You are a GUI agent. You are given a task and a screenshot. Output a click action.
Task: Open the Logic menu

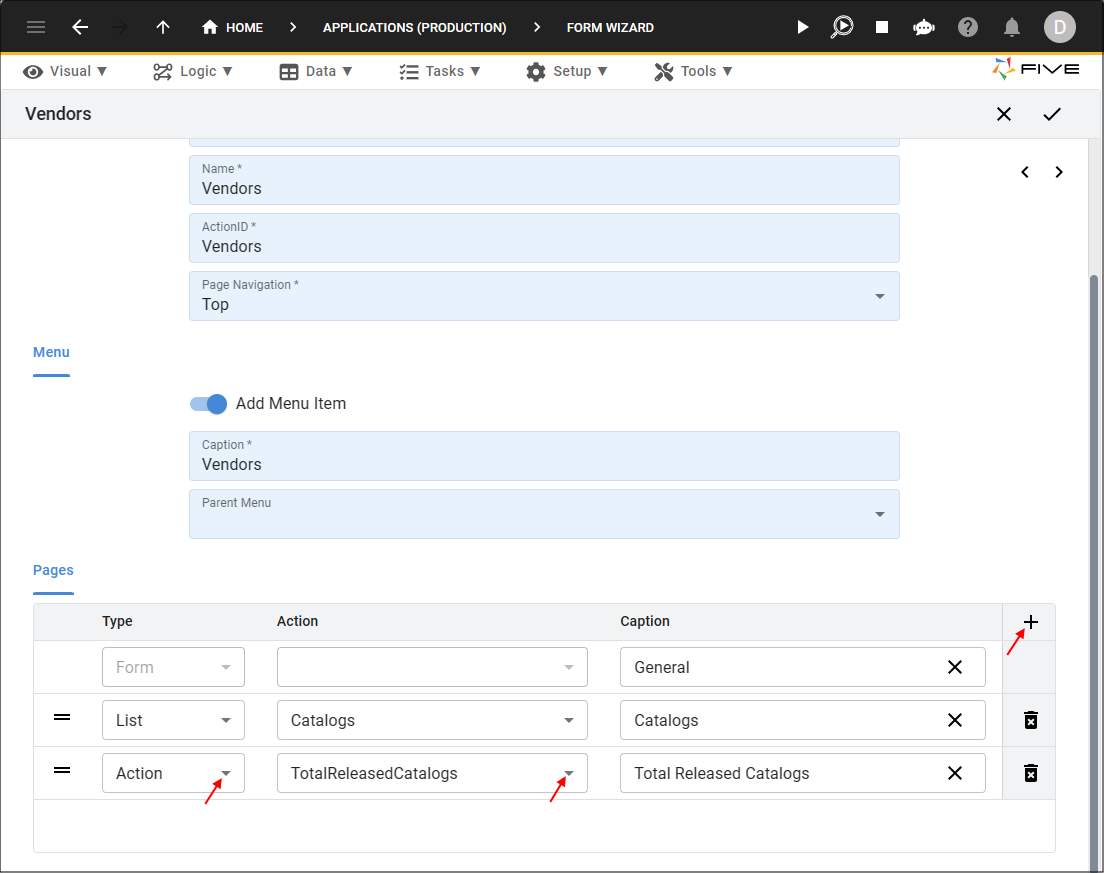[x=193, y=71]
